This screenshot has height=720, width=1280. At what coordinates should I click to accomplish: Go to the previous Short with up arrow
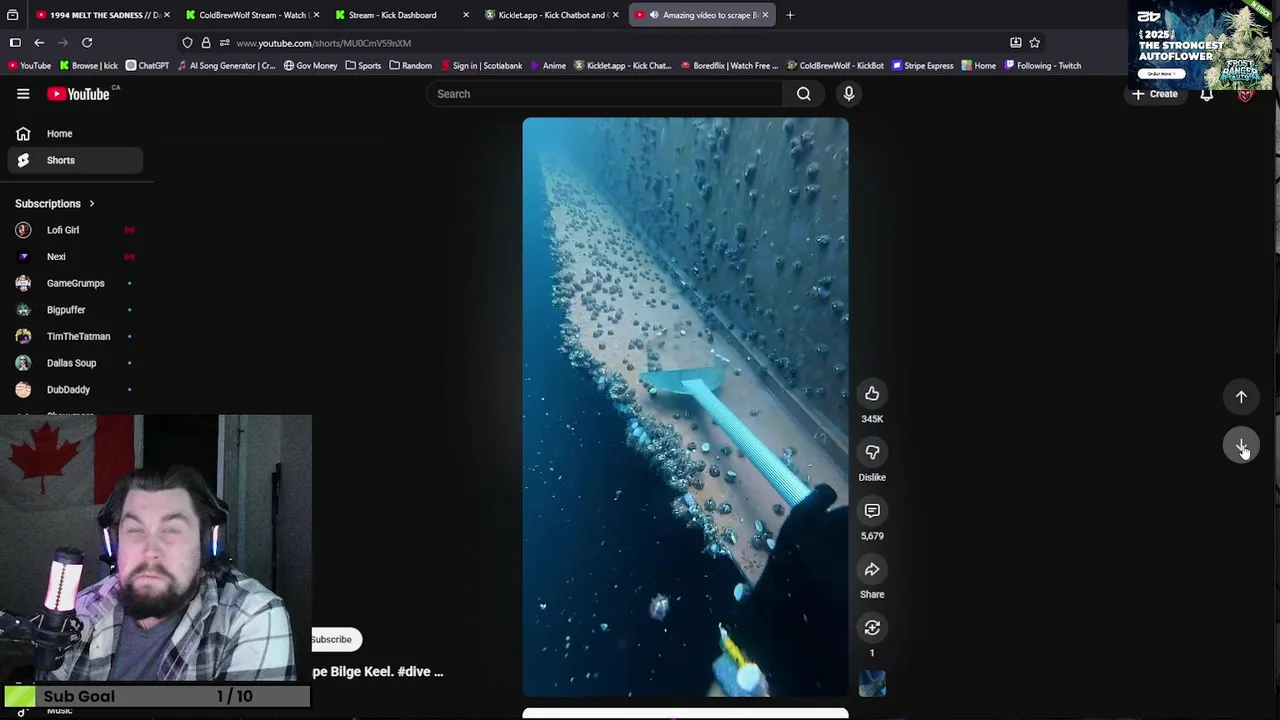[1241, 397]
